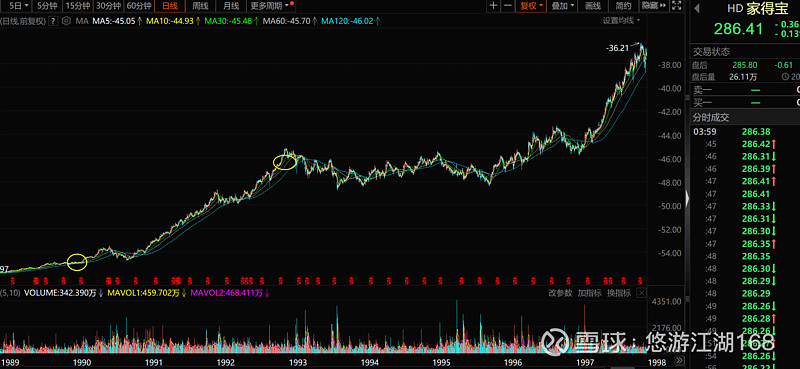Click the 改参数 link

[561, 293]
